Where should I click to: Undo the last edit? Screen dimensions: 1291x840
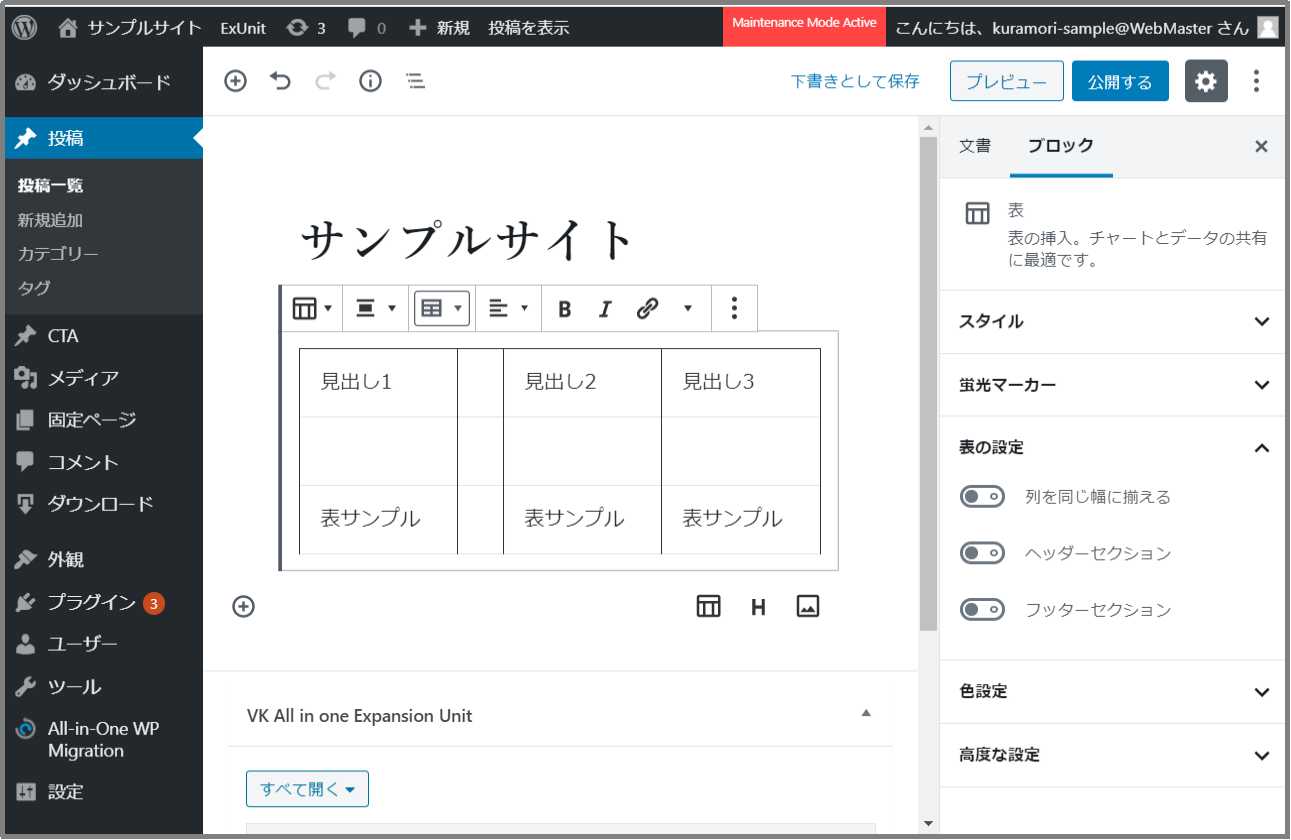(x=280, y=82)
